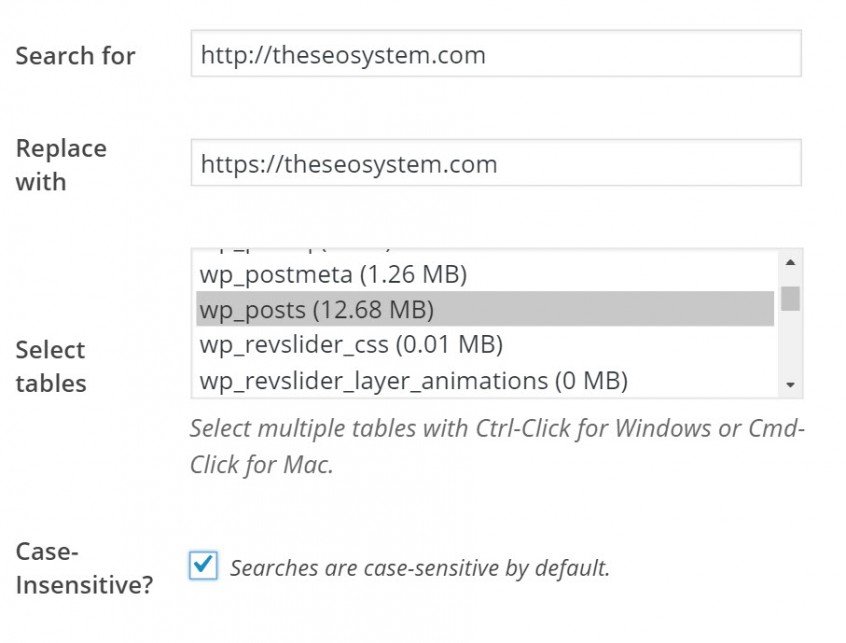
Task: Toggle the case-sensitive search option
Action: (203, 564)
